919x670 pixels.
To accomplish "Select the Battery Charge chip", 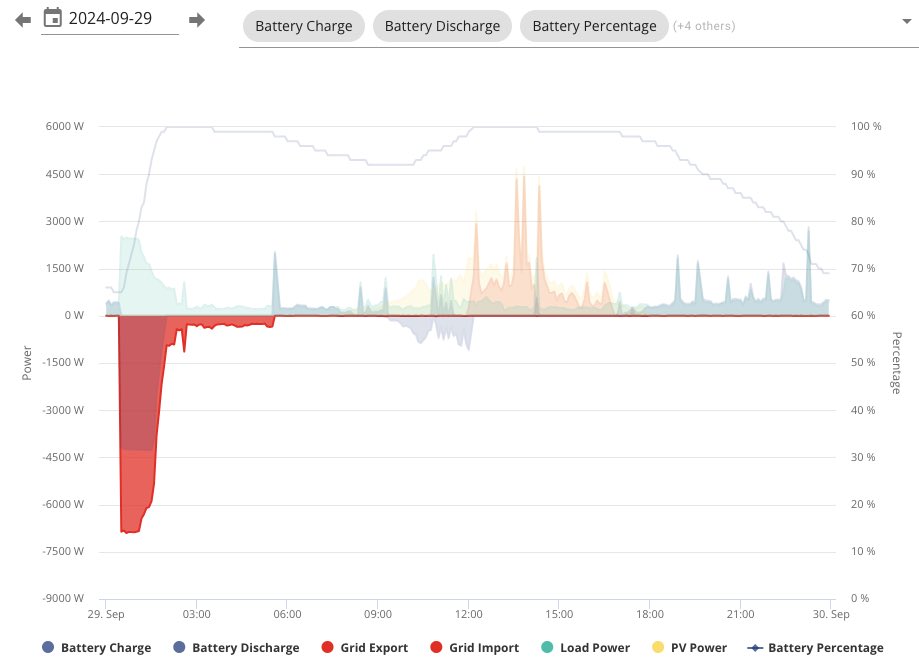I will point(303,26).
